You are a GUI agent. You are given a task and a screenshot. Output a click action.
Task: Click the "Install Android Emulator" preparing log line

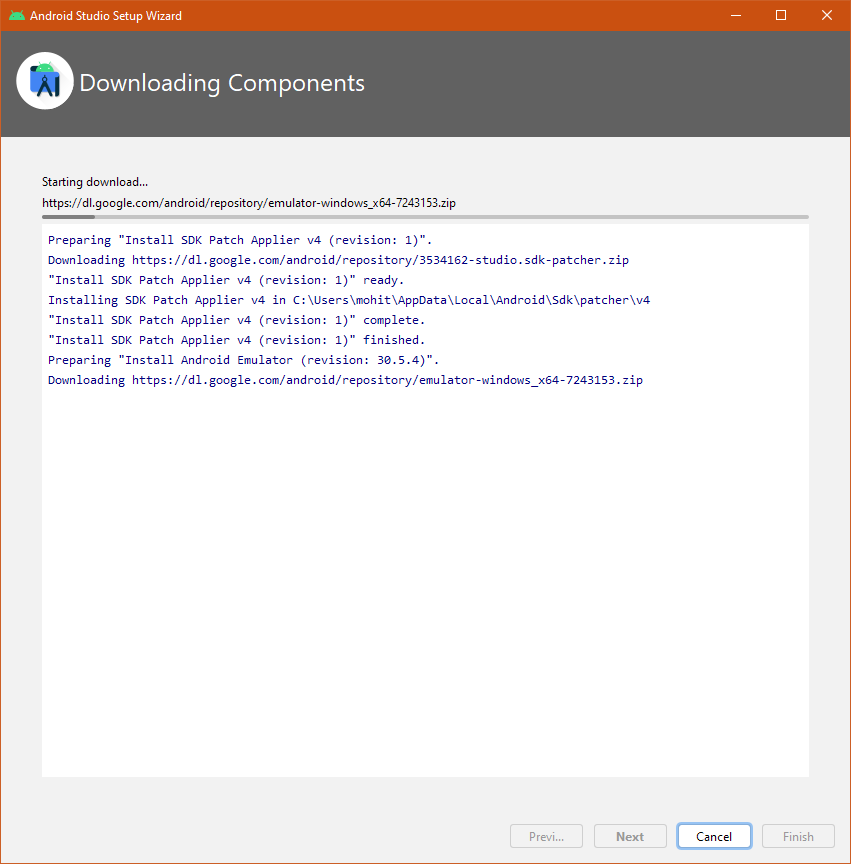click(x=243, y=360)
